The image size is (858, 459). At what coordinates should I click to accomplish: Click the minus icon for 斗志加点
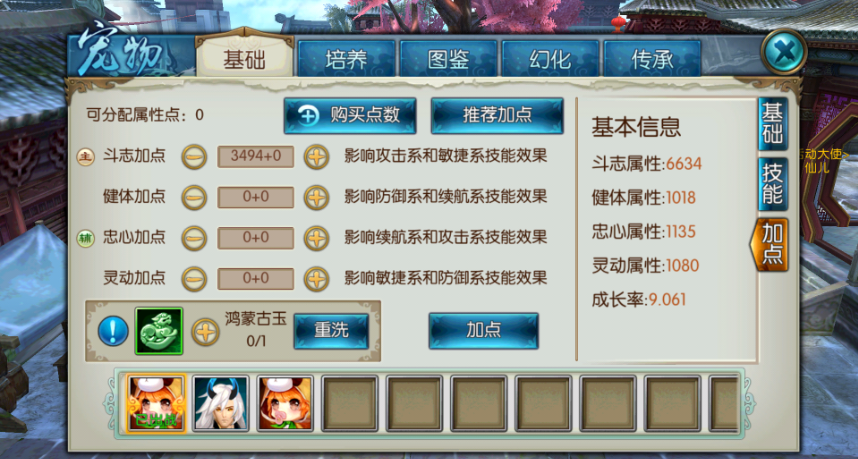[x=194, y=157]
